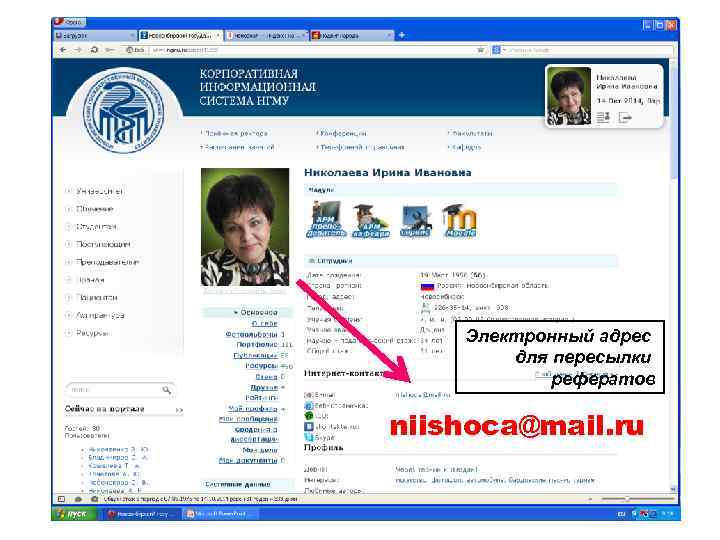
Task: Open the Друзья profile link
Action: pos(264,387)
